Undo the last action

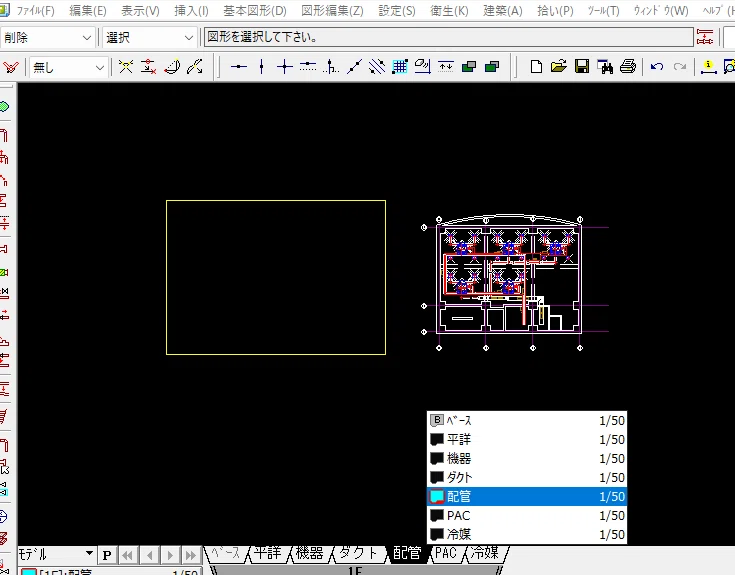[657, 67]
